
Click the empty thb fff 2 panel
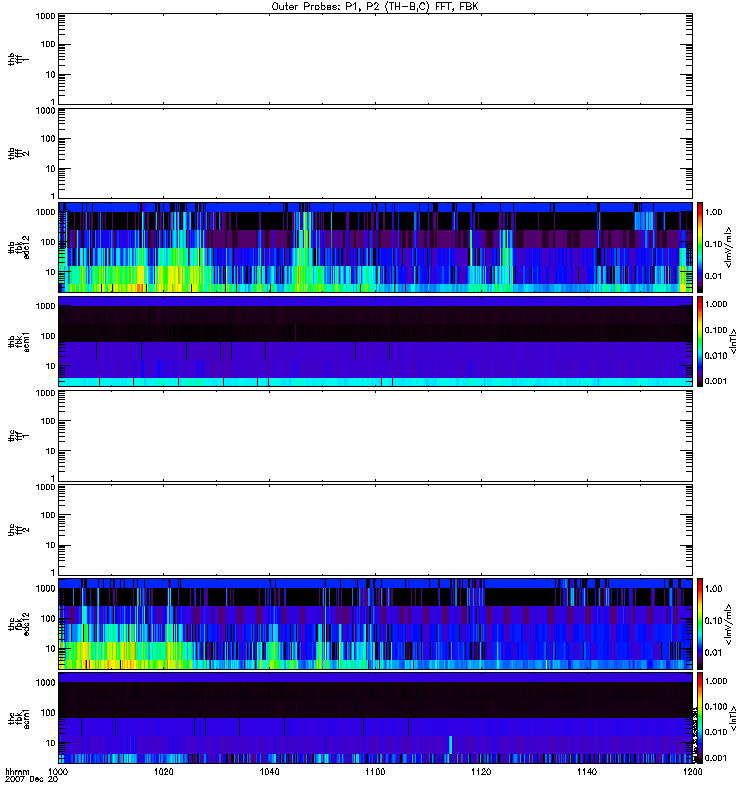click(x=375, y=153)
